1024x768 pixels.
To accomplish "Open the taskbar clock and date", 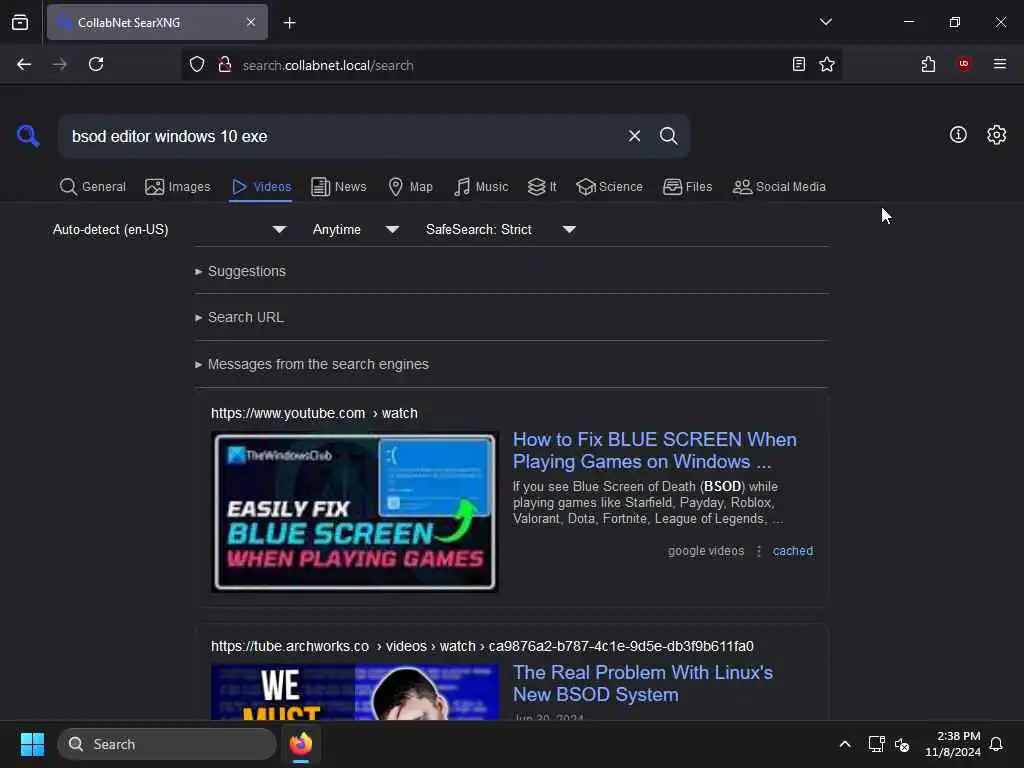I will click(x=952, y=744).
